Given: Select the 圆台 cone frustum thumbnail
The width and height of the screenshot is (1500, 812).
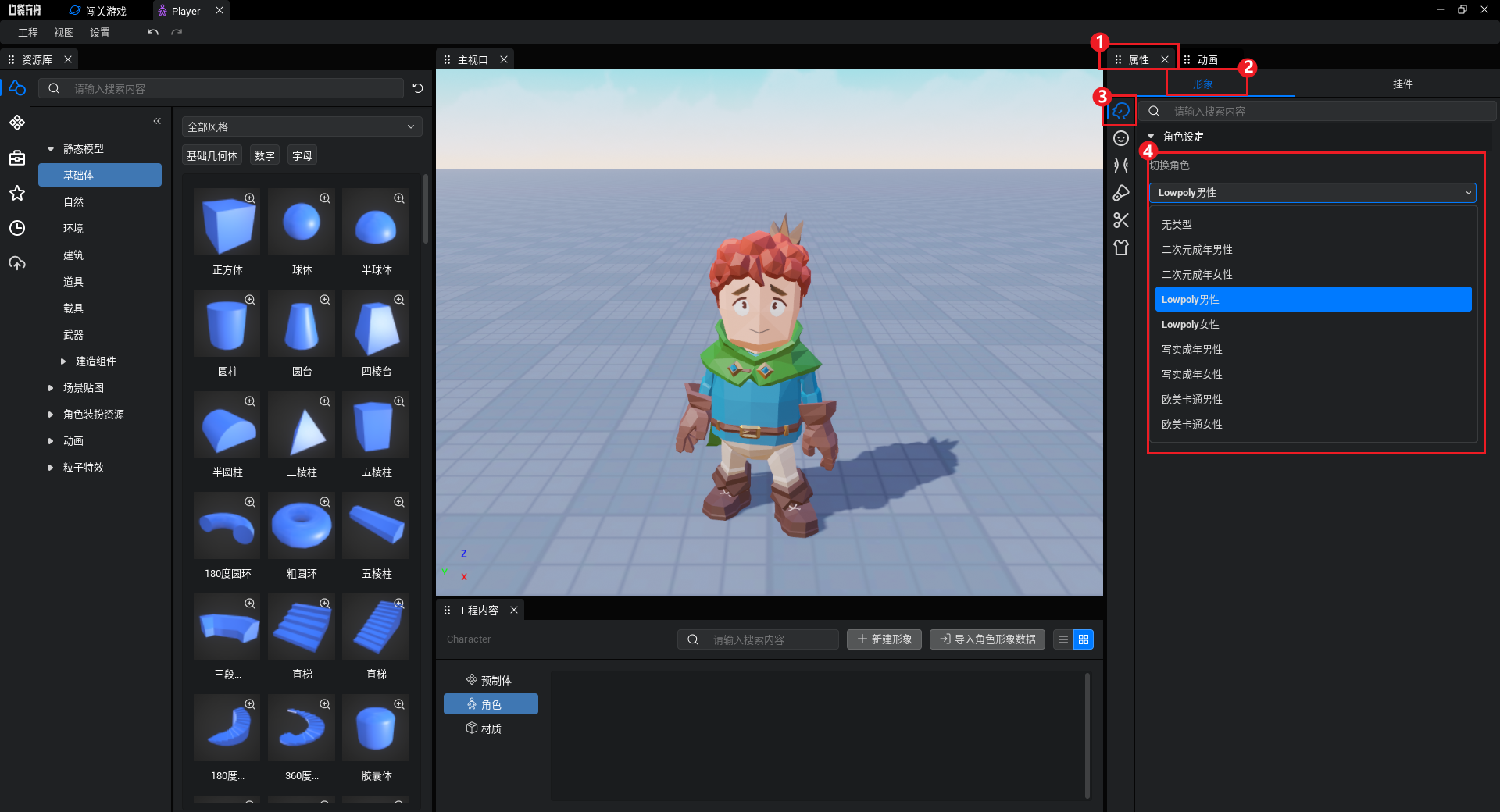Looking at the screenshot, I should point(302,323).
